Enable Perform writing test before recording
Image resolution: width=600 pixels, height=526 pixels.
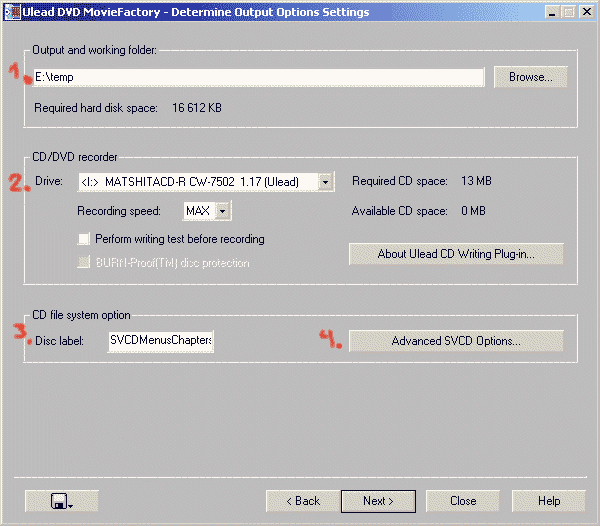(84, 239)
